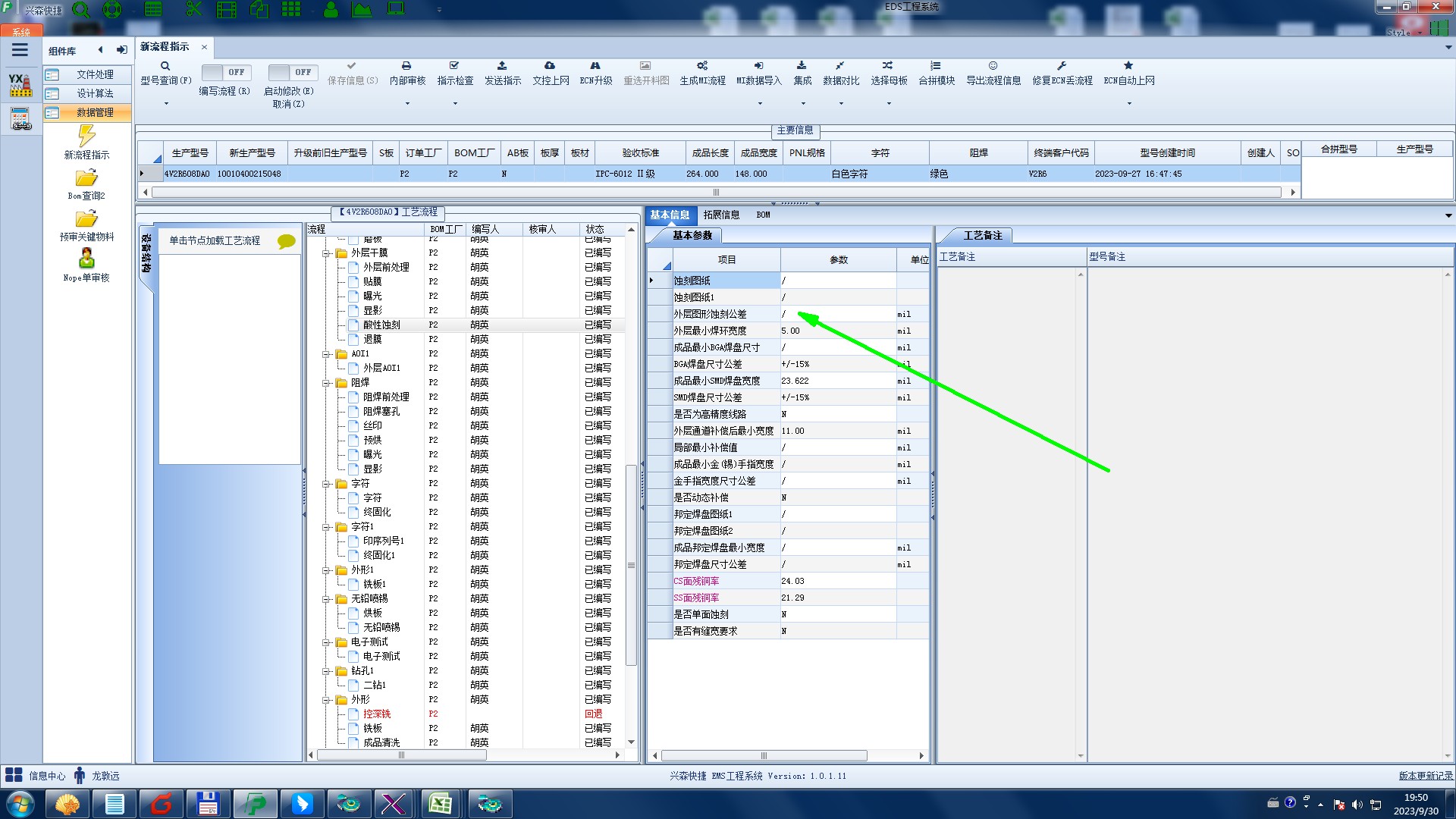Open dropdown arrow under 型号查询

pyautogui.click(x=166, y=104)
